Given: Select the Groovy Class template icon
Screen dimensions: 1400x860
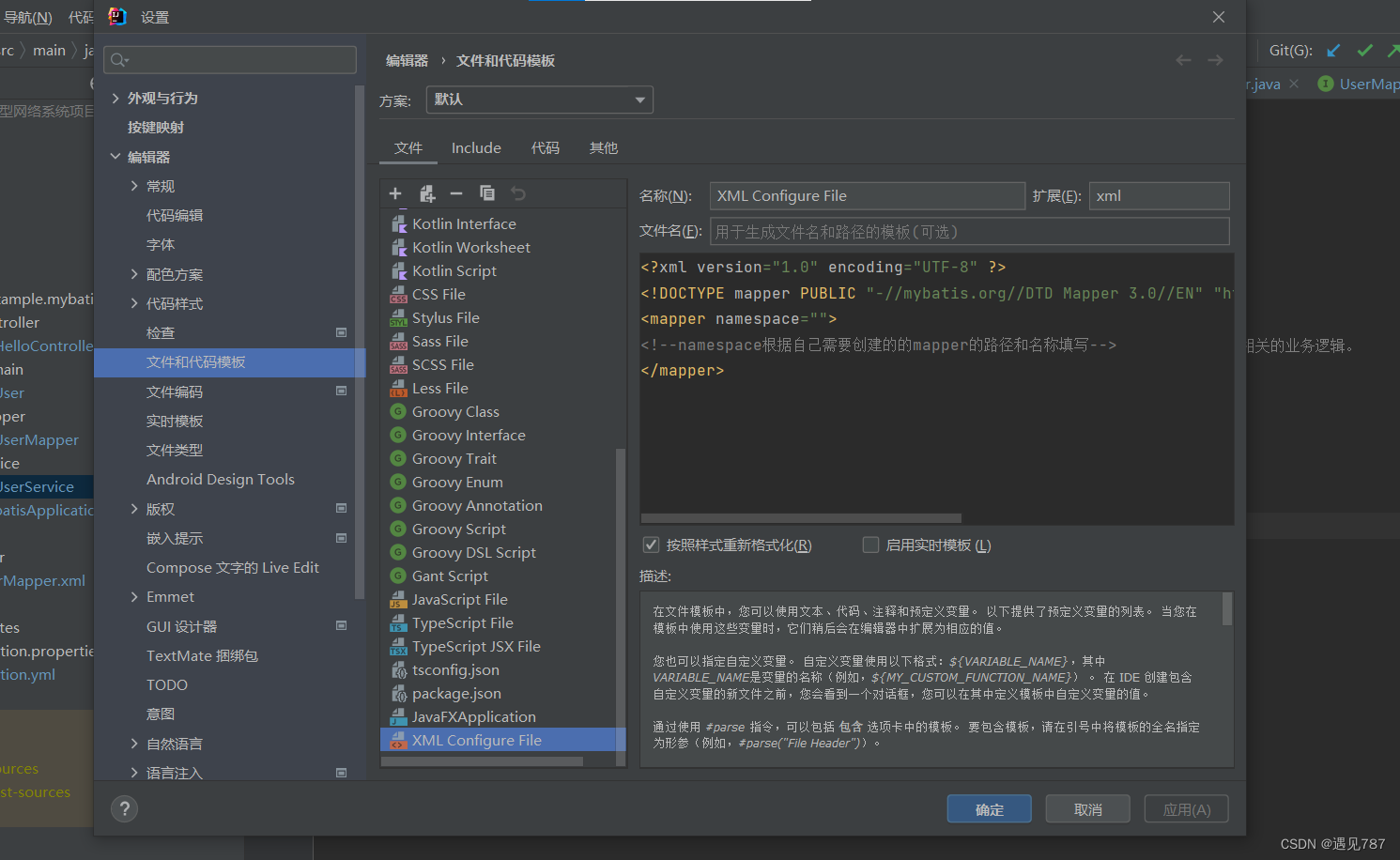Looking at the screenshot, I should coord(398,411).
